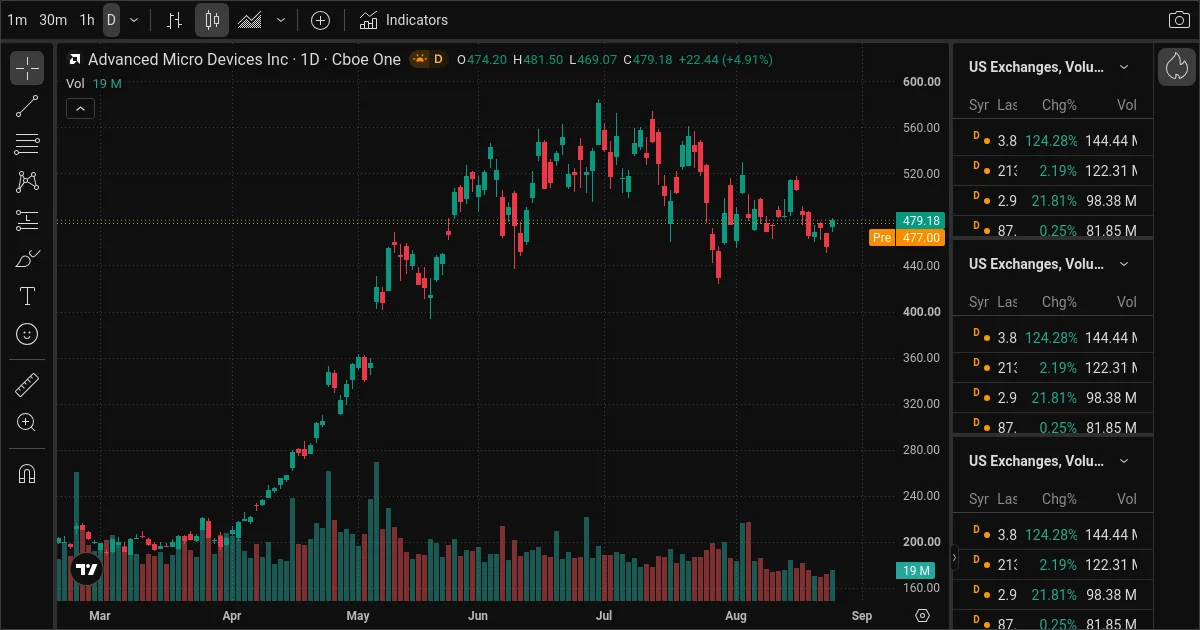
Task: Select the Fibonacci retracement tool
Action: point(27,144)
